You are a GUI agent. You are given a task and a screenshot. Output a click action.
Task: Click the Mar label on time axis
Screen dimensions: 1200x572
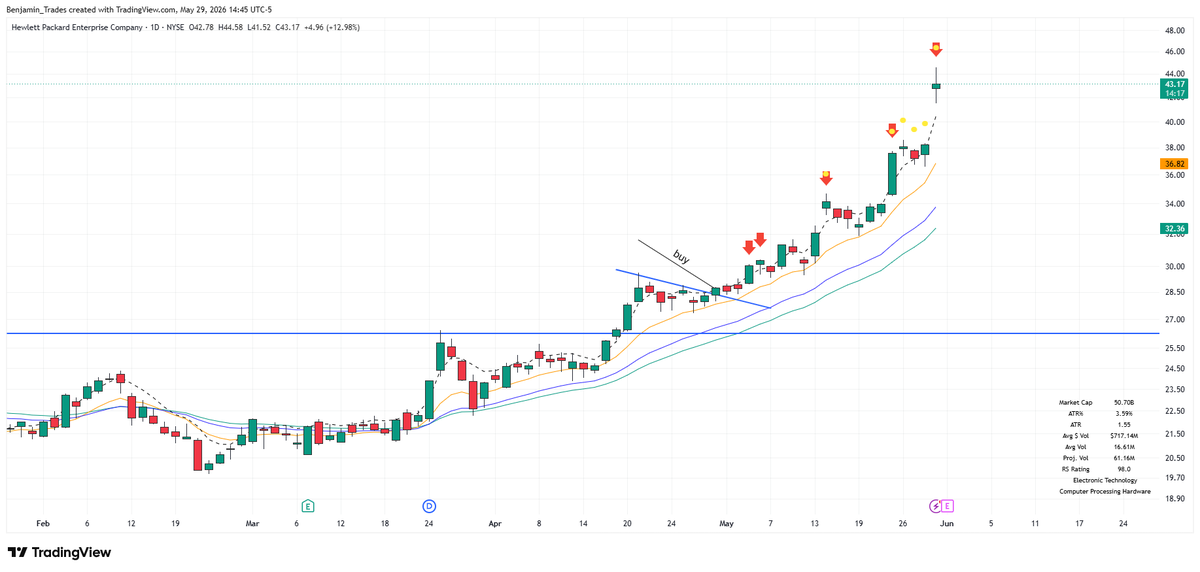(252, 523)
